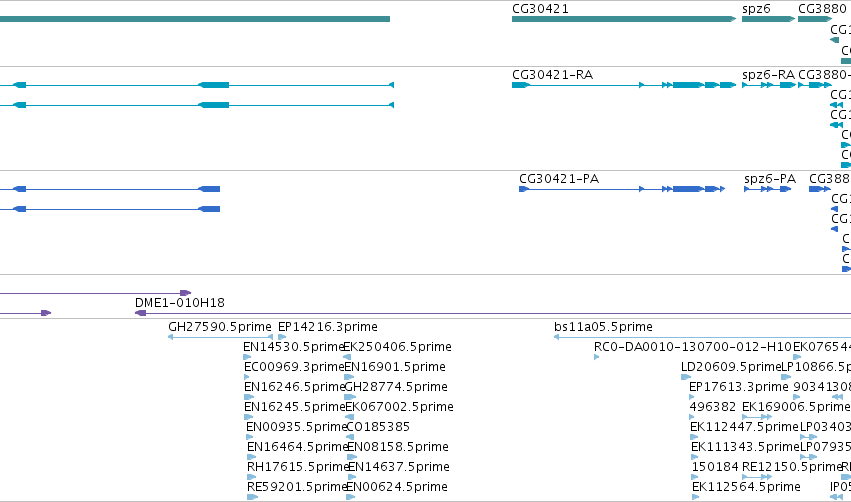The image size is (851, 502).
Task: Select the EP14216.3prime EST label
Action: click(328, 327)
